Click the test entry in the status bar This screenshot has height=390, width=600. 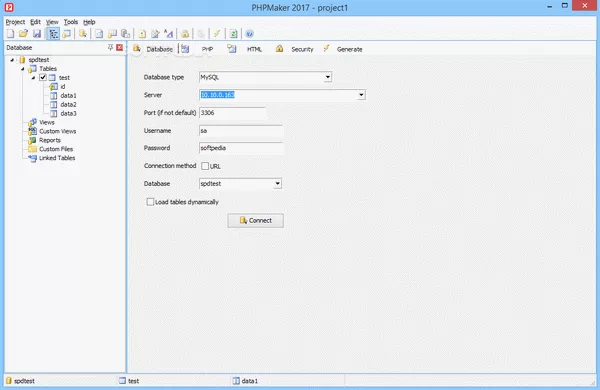(133, 381)
